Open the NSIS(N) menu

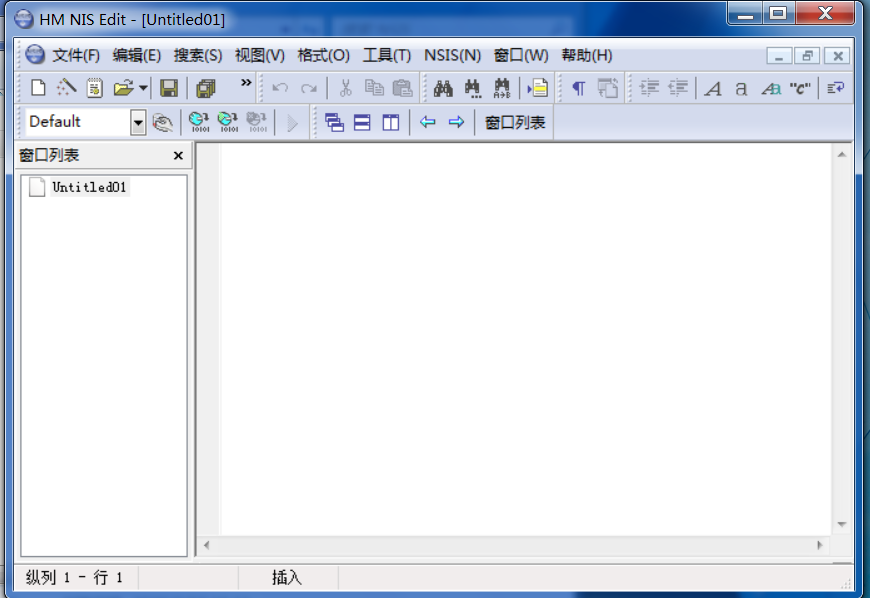click(452, 55)
